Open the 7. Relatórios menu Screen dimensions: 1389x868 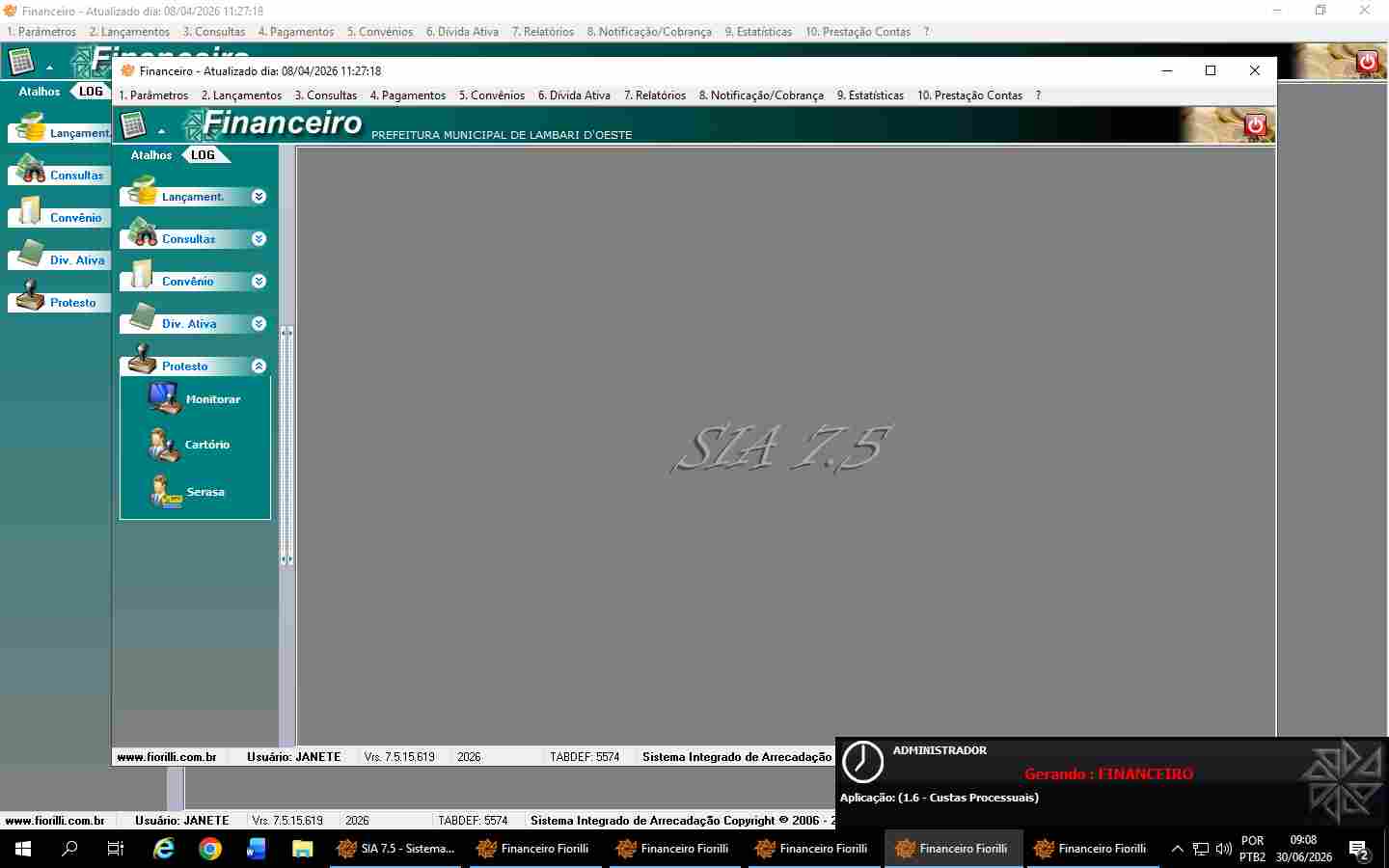(x=655, y=95)
